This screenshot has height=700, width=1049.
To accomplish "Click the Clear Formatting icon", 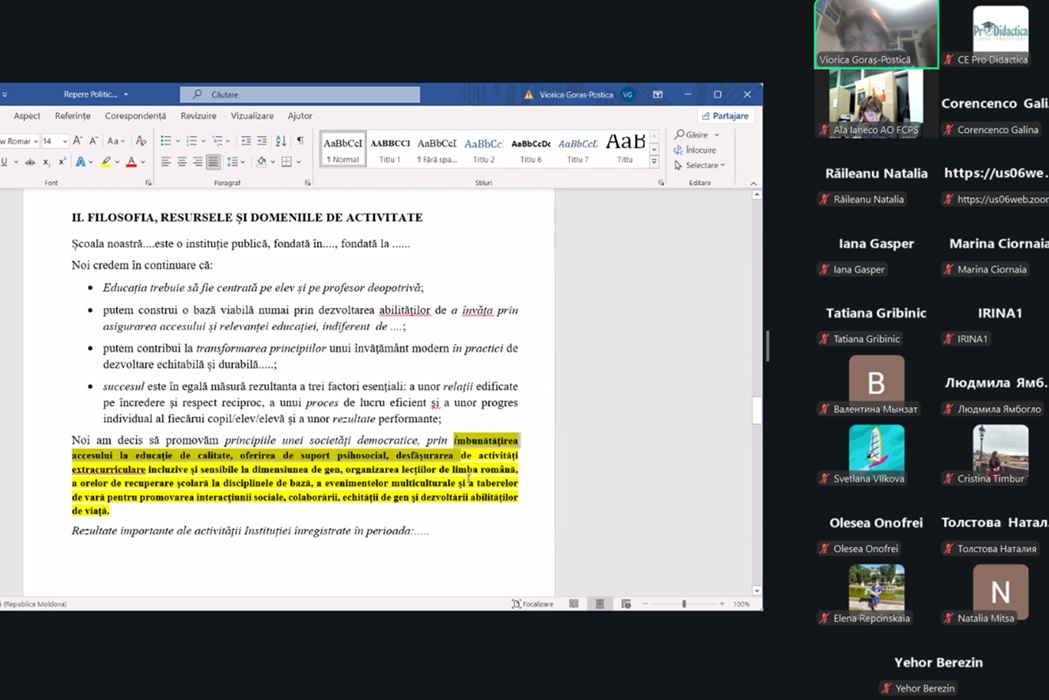I will click(141, 141).
